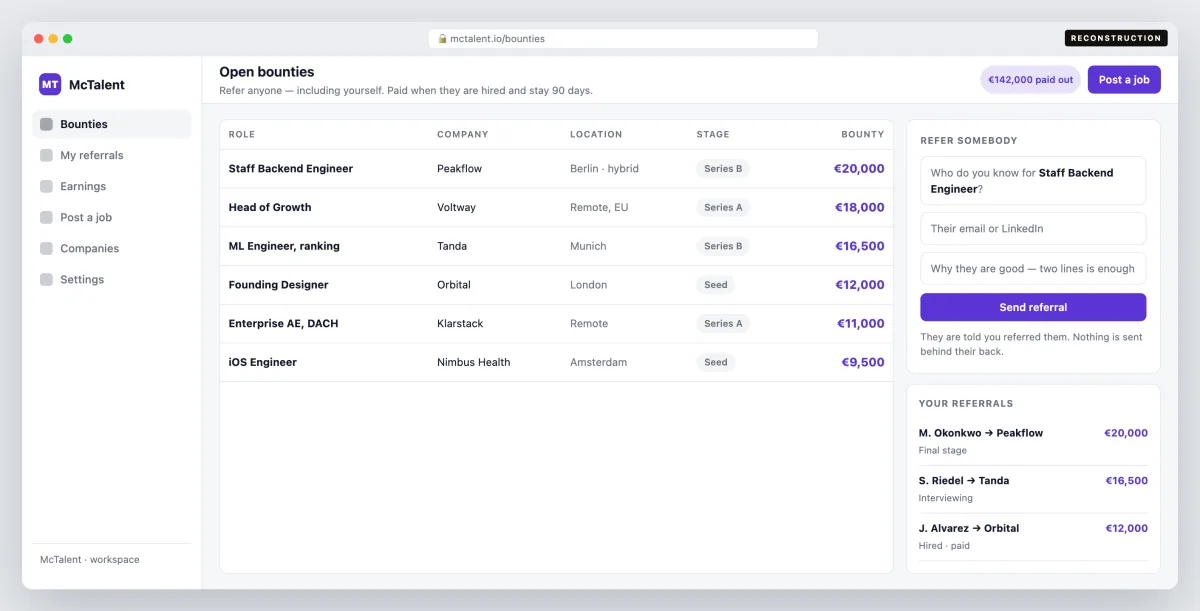The image size is (1200, 611).
Task: Click the Seed tag on iOS Engineer
Action: [716, 362]
